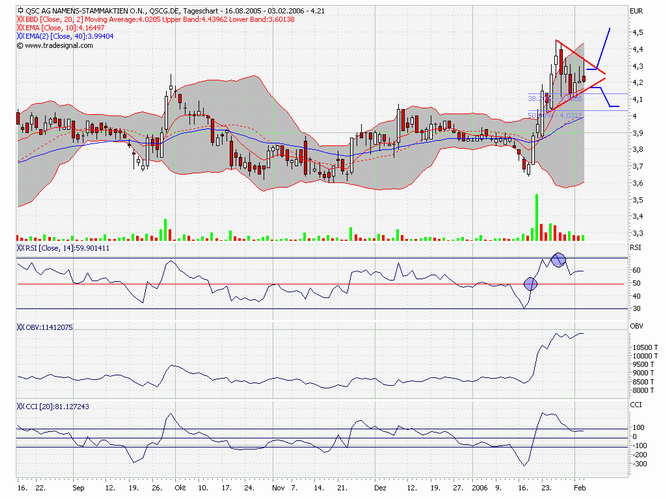Screen dimensions: 666x499
Task: Select the 'CCI [20]:81.127243' indicator label
Action: click(57, 406)
